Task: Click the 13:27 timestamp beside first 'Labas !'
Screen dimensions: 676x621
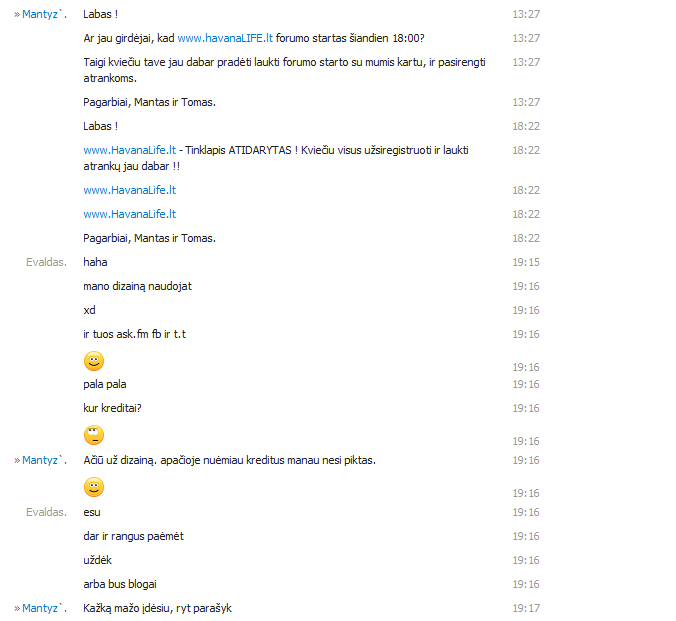Action: coord(526,14)
